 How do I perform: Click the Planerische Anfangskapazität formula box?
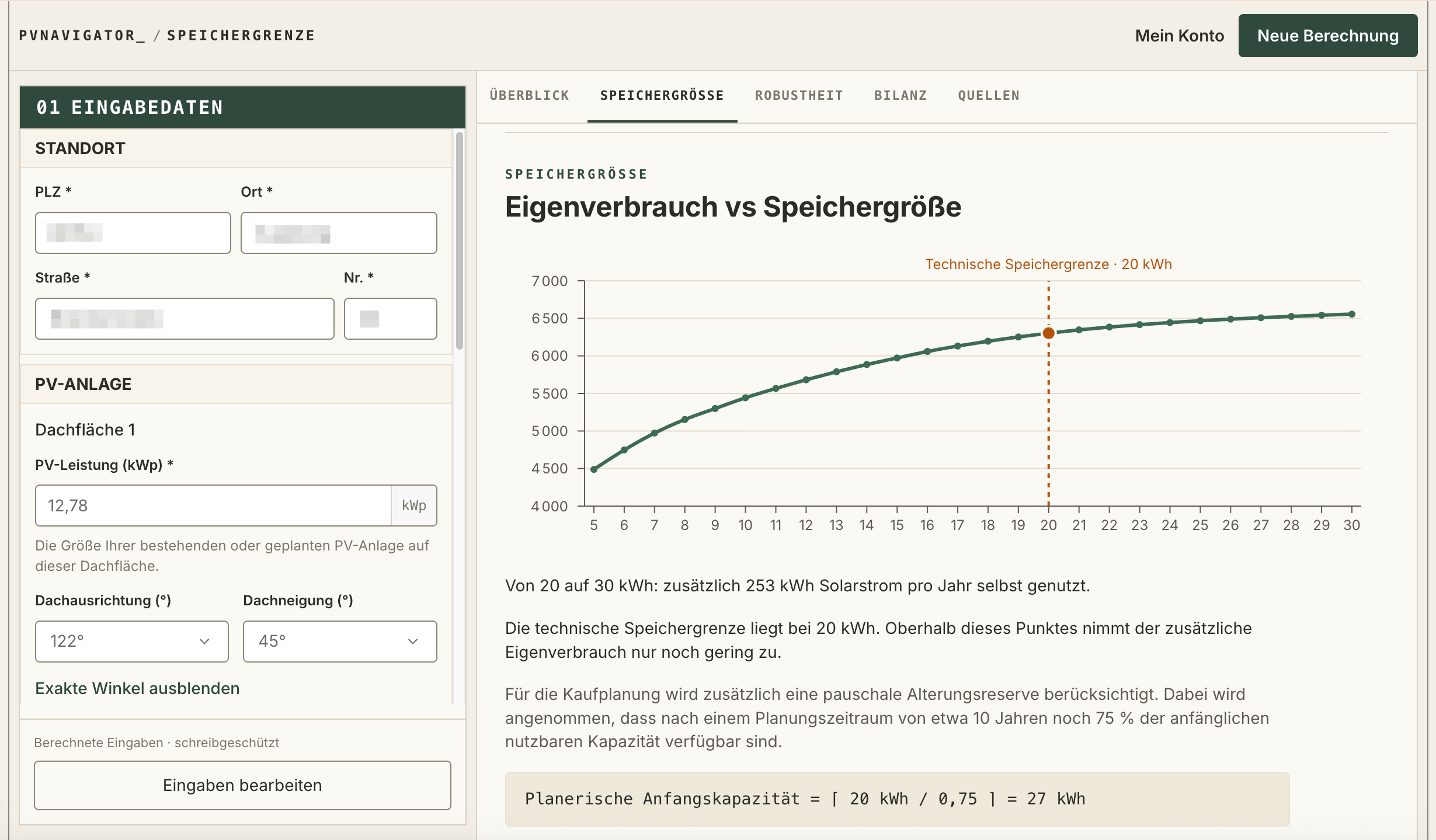pos(897,799)
